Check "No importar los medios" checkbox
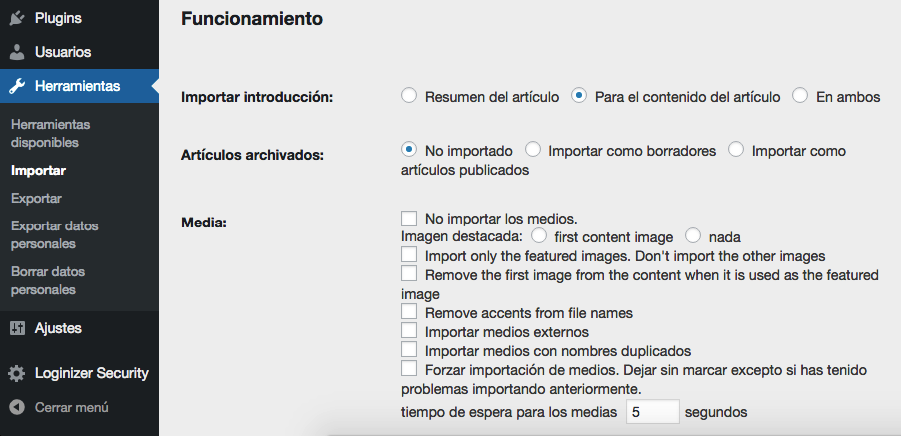This screenshot has height=436, width=901. click(x=408, y=218)
